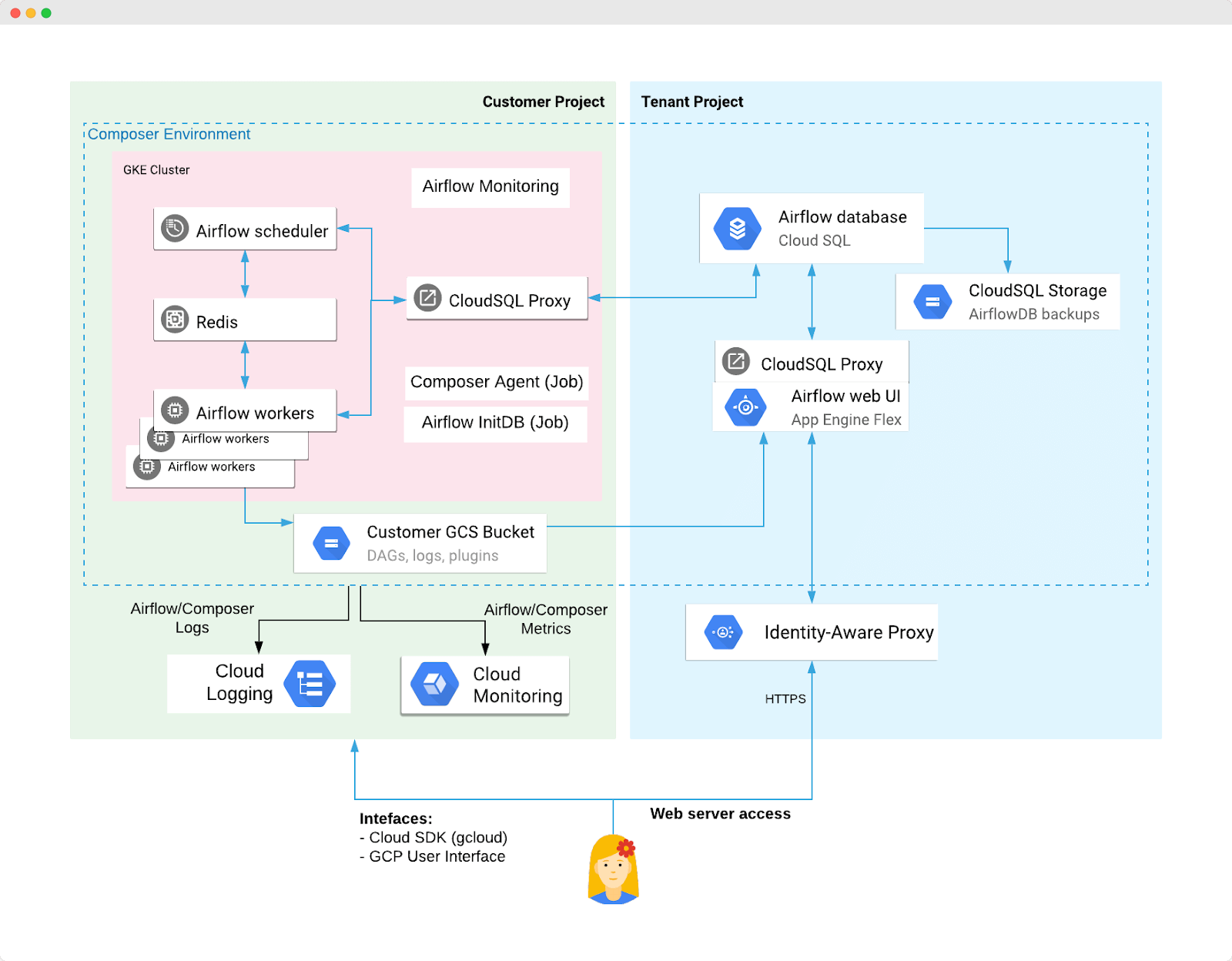Click the Customer GCS Bucket title
The height and width of the screenshot is (961, 1232).
click(450, 532)
